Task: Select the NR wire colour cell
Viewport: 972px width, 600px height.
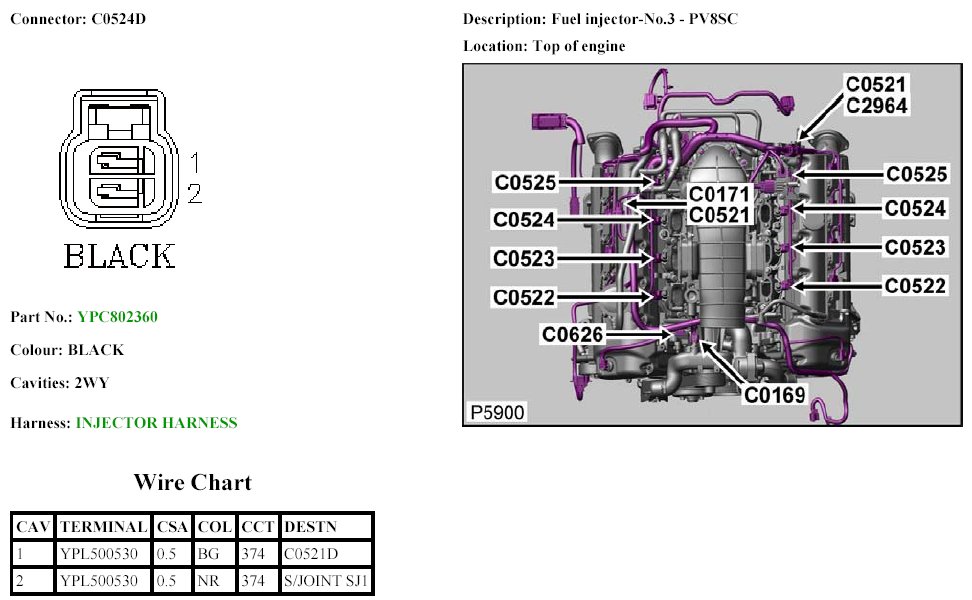Action: (214, 581)
